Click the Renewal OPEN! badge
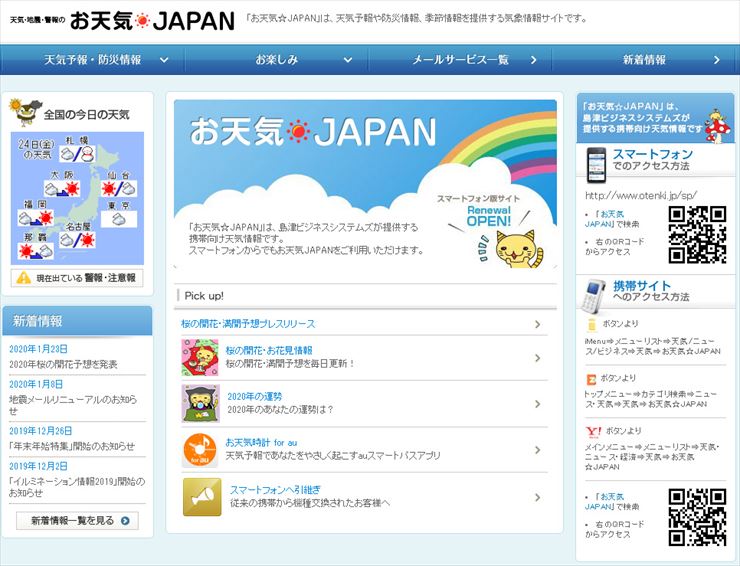 coord(489,216)
